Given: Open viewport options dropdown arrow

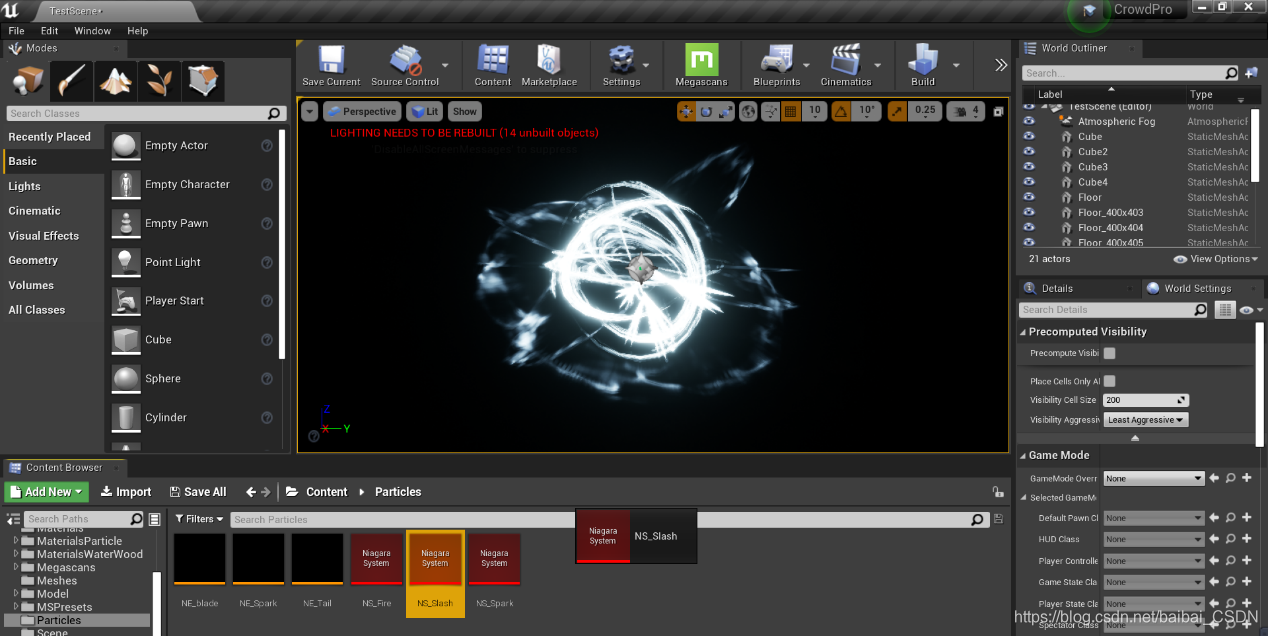Looking at the screenshot, I should [x=309, y=111].
